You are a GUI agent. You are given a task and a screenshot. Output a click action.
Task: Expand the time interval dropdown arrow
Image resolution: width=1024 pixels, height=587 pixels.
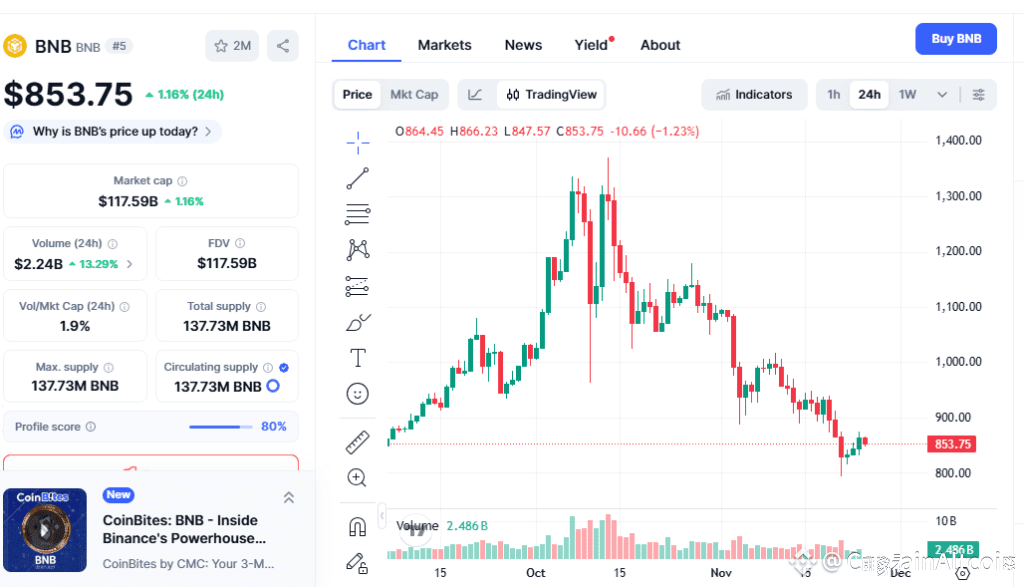942,95
